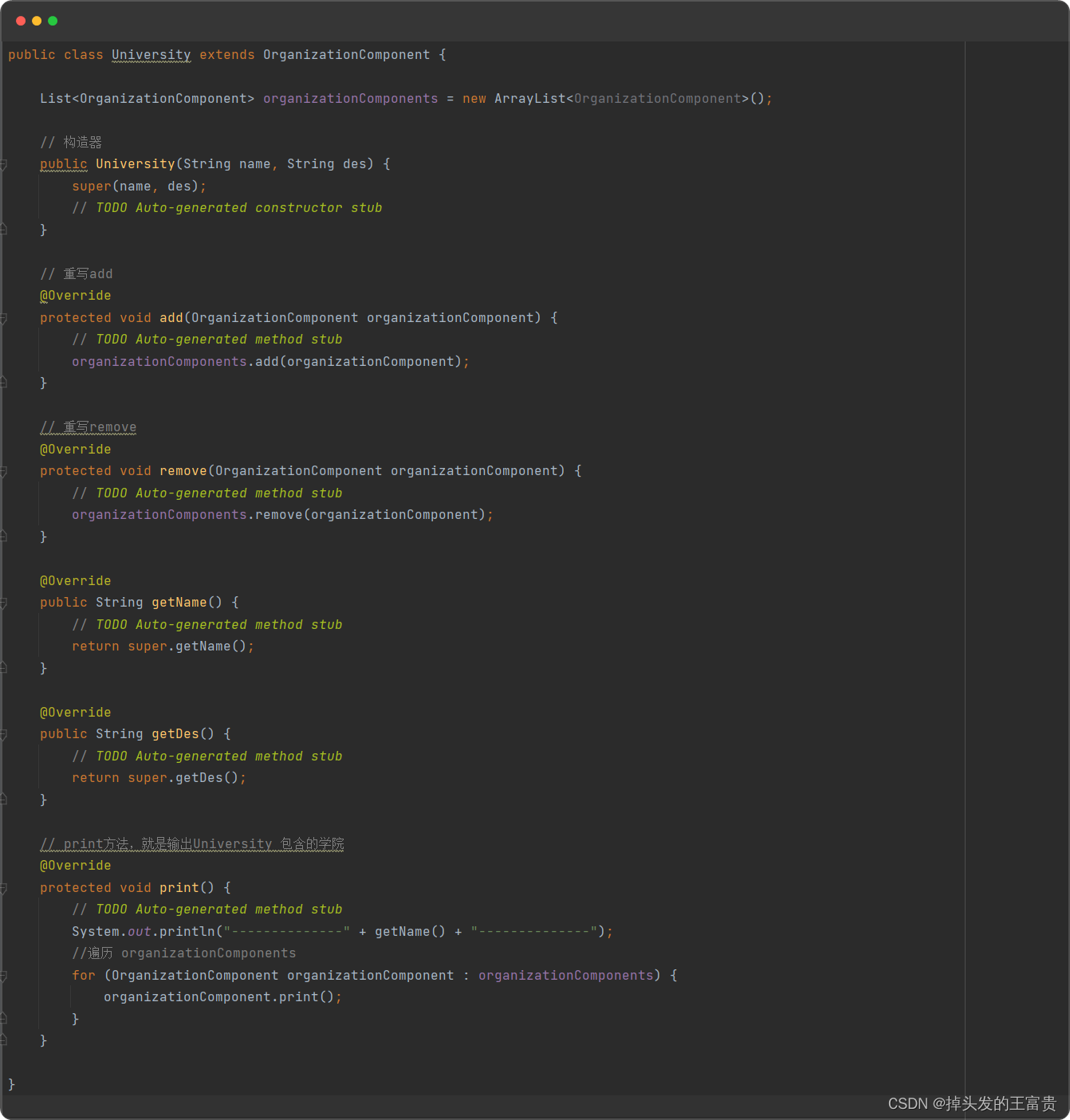Click the @Override annotation above getName method

[76, 581]
